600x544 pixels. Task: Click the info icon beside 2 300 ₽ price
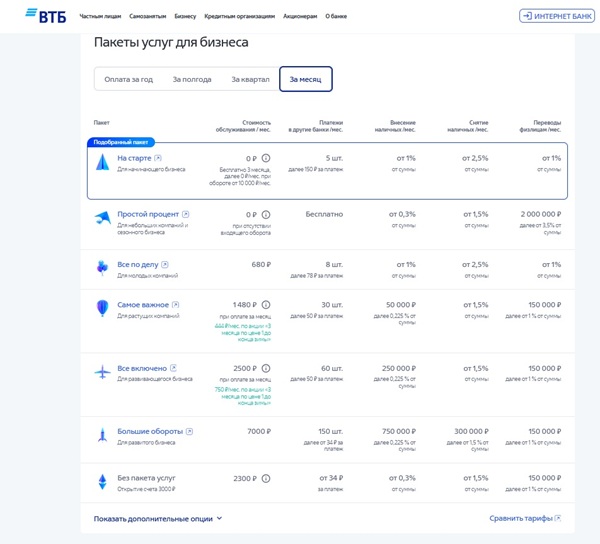point(266,479)
